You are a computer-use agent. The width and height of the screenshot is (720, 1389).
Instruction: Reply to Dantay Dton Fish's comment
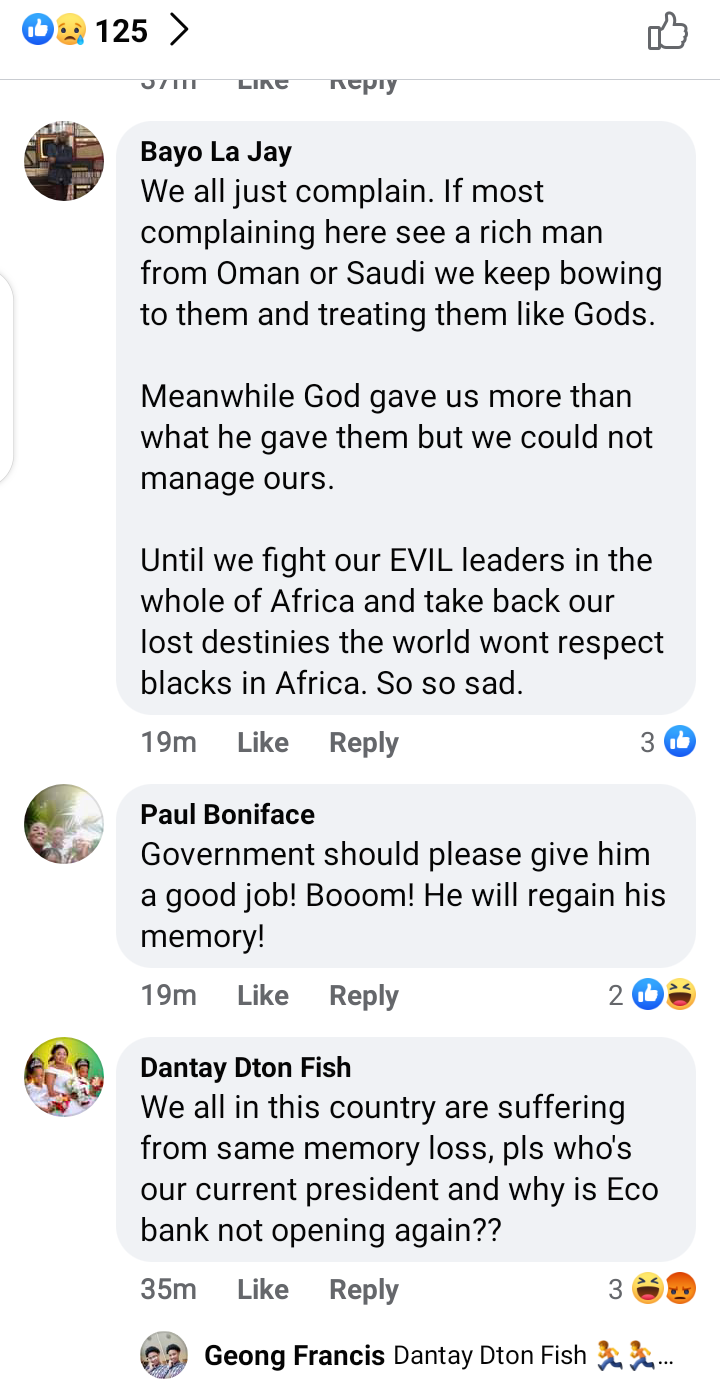(x=364, y=1290)
